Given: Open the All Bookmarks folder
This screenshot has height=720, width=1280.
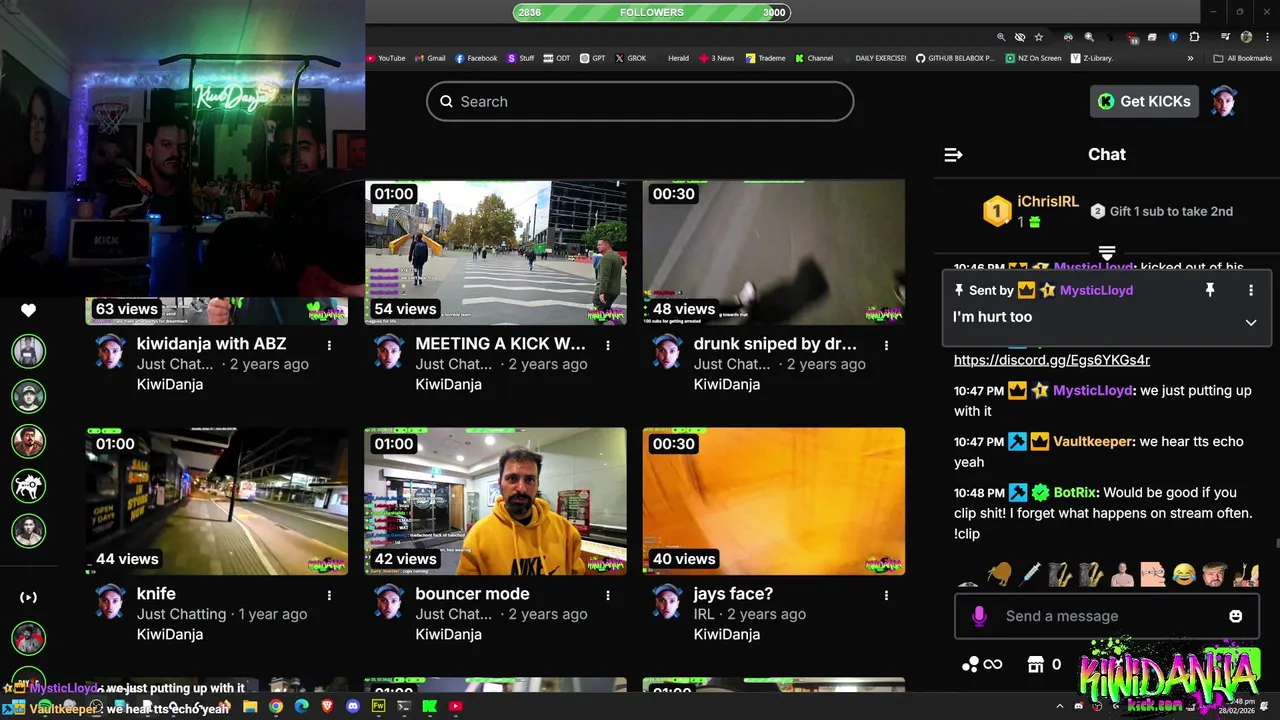Looking at the screenshot, I should point(1242,58).
